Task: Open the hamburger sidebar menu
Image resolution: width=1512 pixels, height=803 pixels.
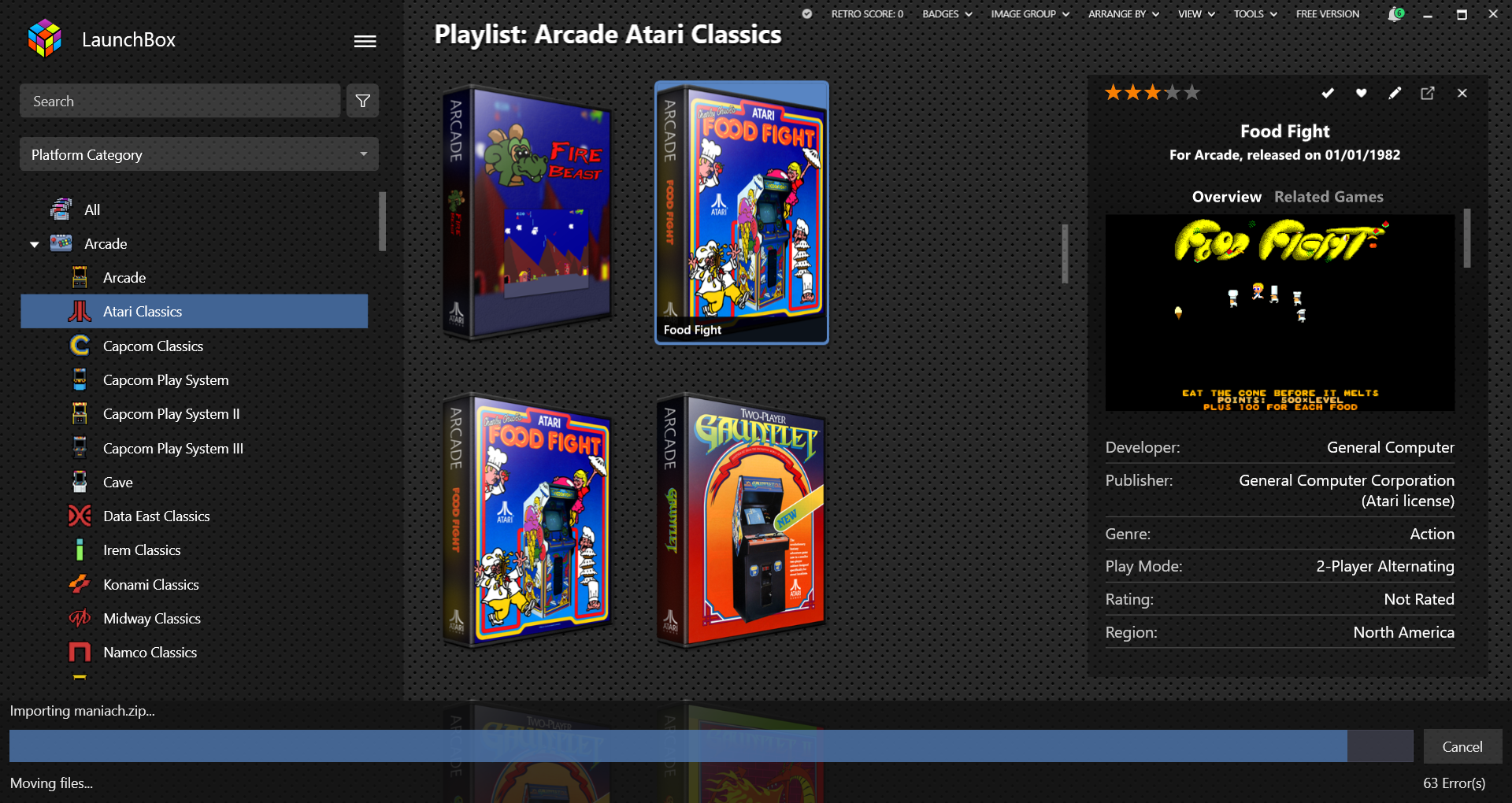Action: pyautogui.click(x=365, y=41)
